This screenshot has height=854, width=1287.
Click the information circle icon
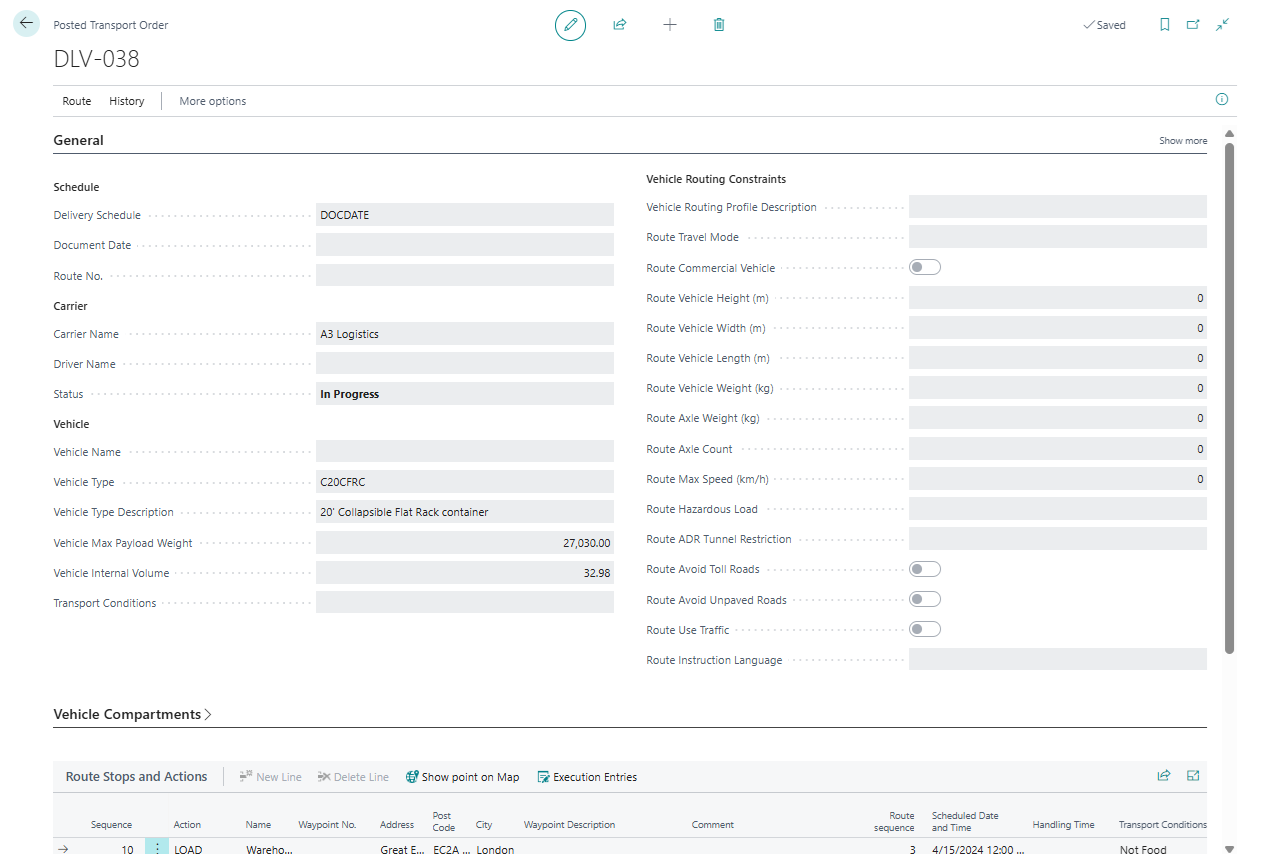[1221, 100]
